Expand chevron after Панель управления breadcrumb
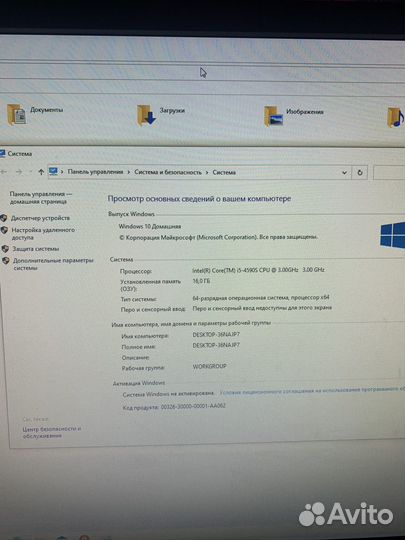 pyautogui.click(x=128, y=172)
